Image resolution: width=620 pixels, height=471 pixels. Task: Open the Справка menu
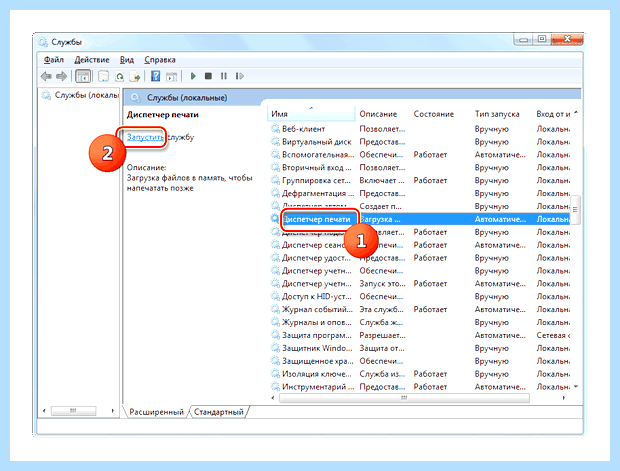pyautogui.click(x=160, y=60)
